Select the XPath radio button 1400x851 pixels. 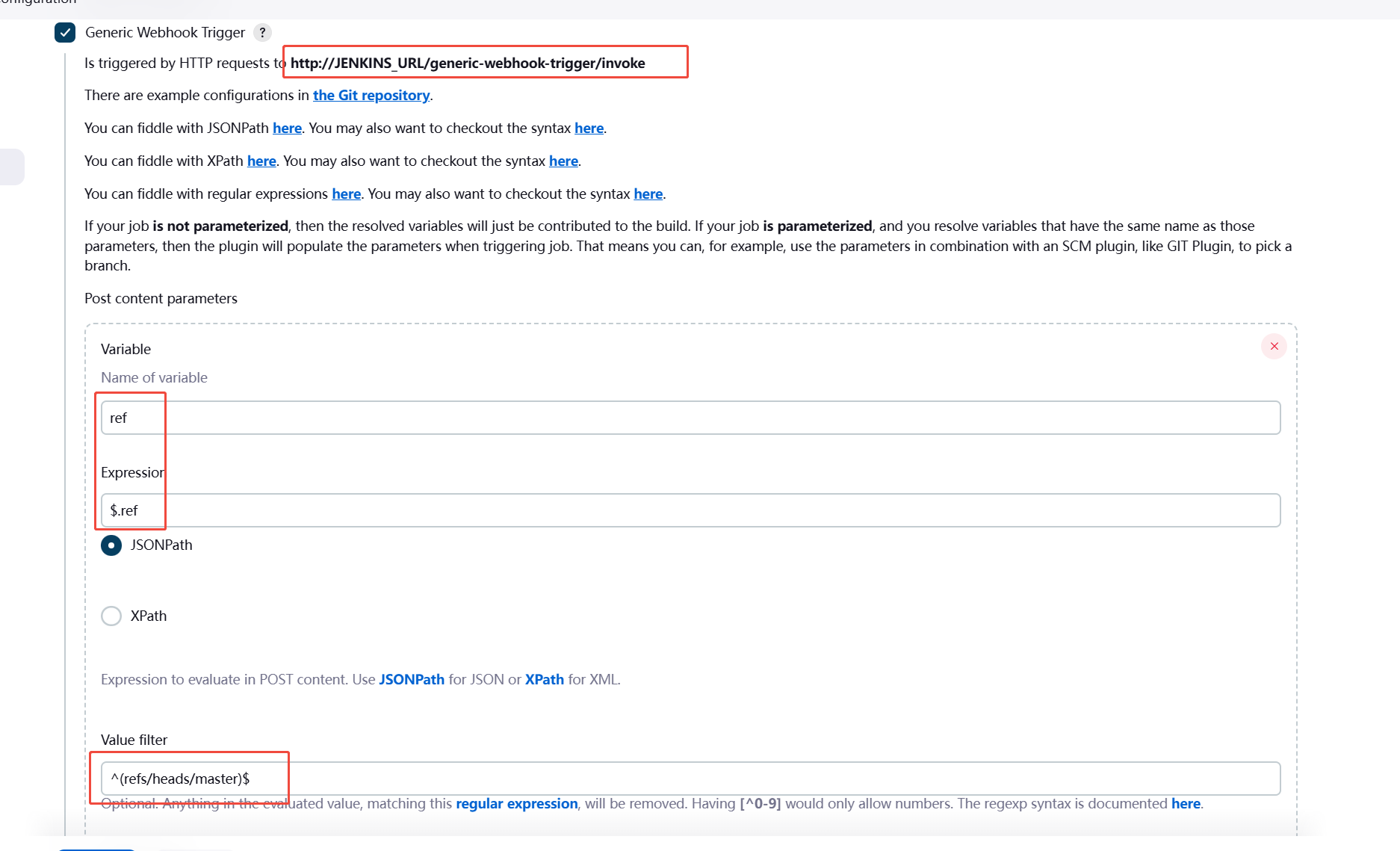click(x=111, y=616)
